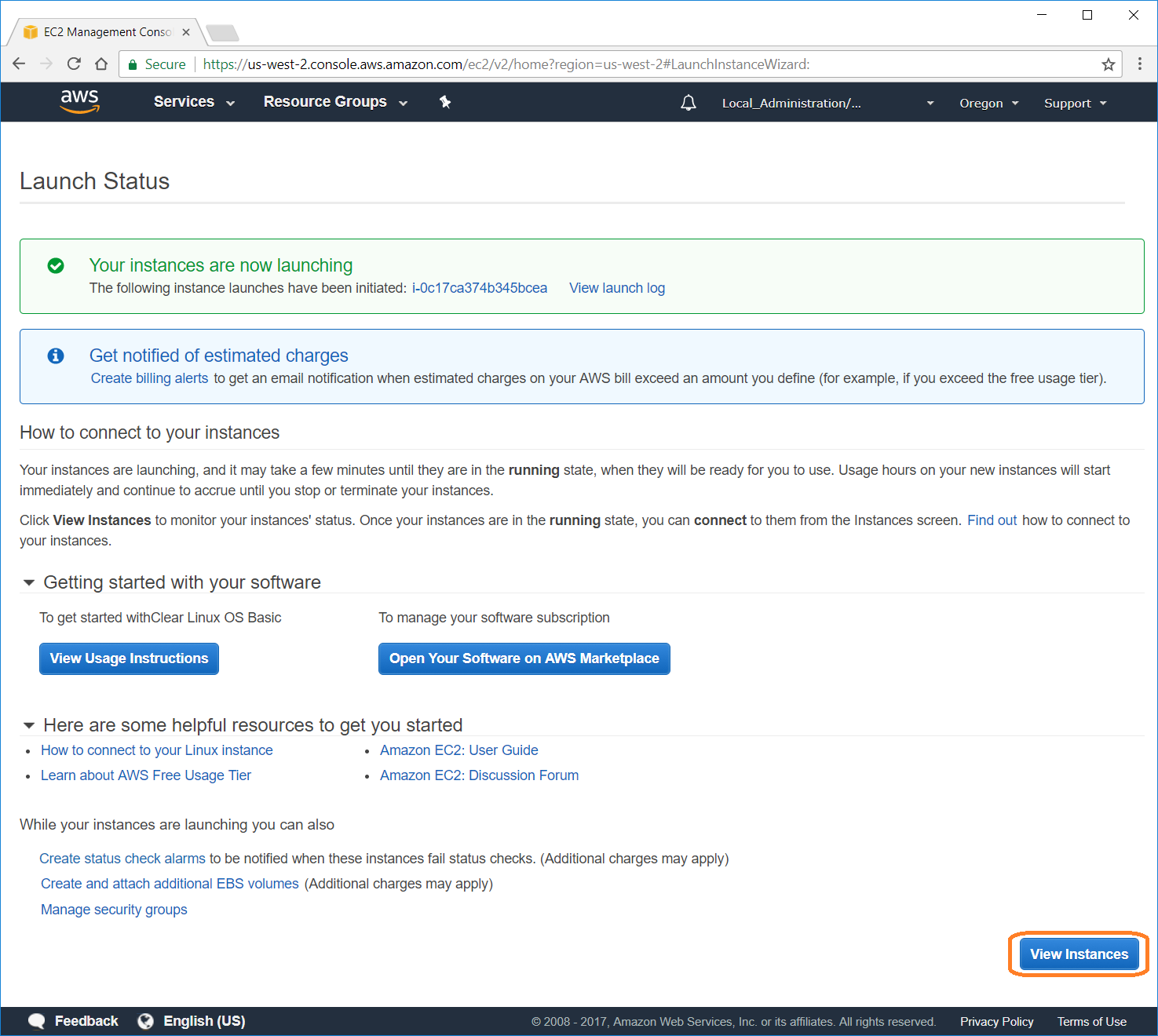This screenshot has width=1158, height=1036.
Task: Close the EC2 Management Console tab
Action: (186, 32)
